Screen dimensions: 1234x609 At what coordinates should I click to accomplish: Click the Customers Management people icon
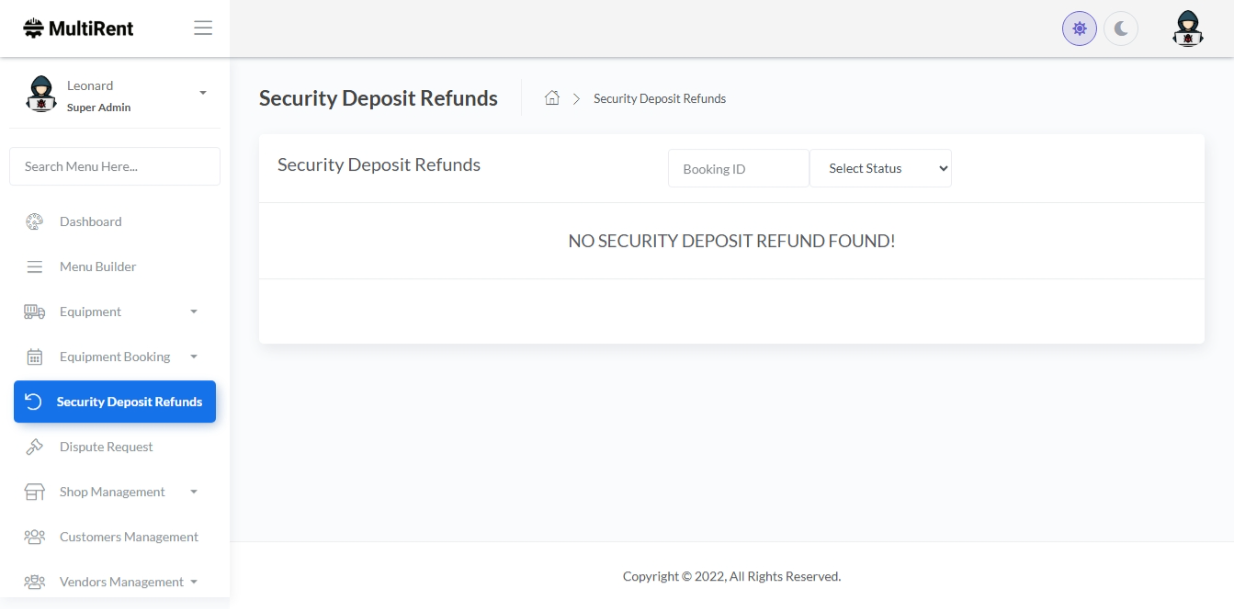(34, 537)
